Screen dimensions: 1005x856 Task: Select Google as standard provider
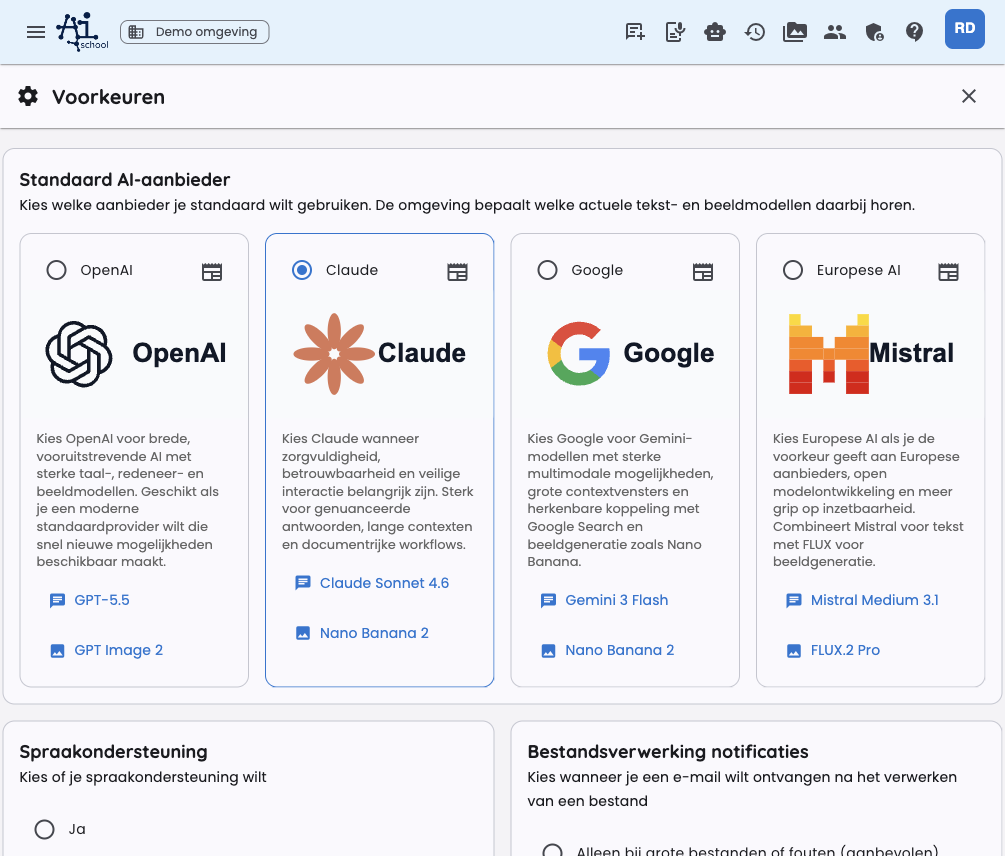click(547, 270)
